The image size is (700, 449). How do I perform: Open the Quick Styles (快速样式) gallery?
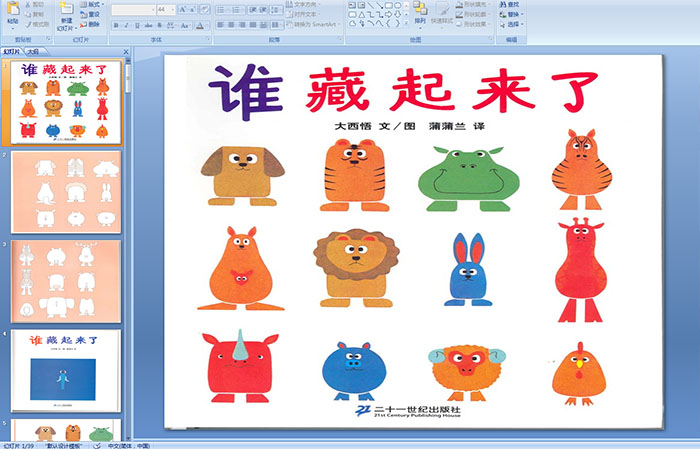(442, 14)
